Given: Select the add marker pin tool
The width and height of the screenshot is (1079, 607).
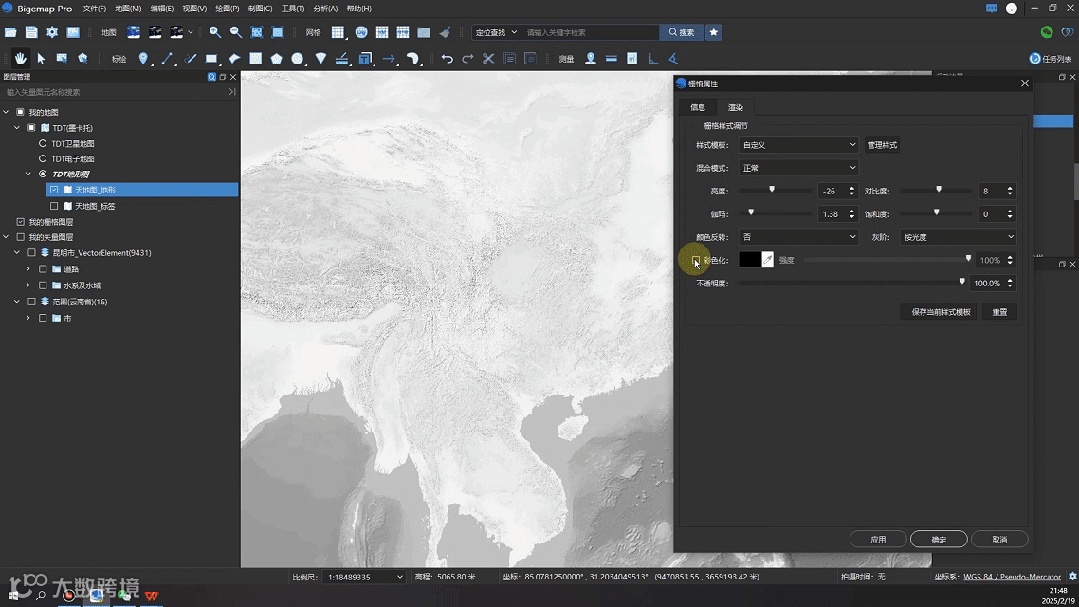Looking at the screenshot, I should (143, 59).
